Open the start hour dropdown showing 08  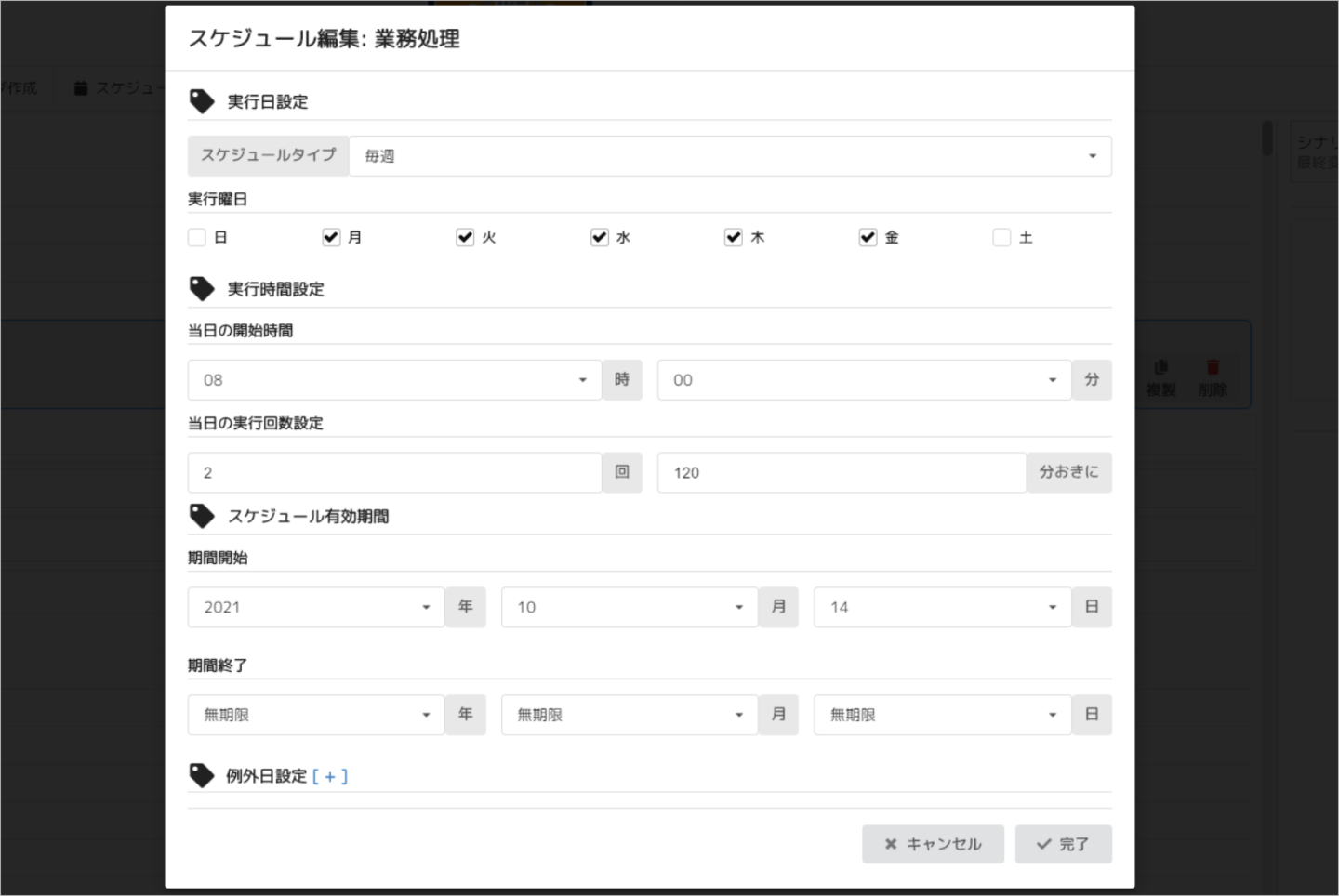pyautogui.click(x=394, y=380)
